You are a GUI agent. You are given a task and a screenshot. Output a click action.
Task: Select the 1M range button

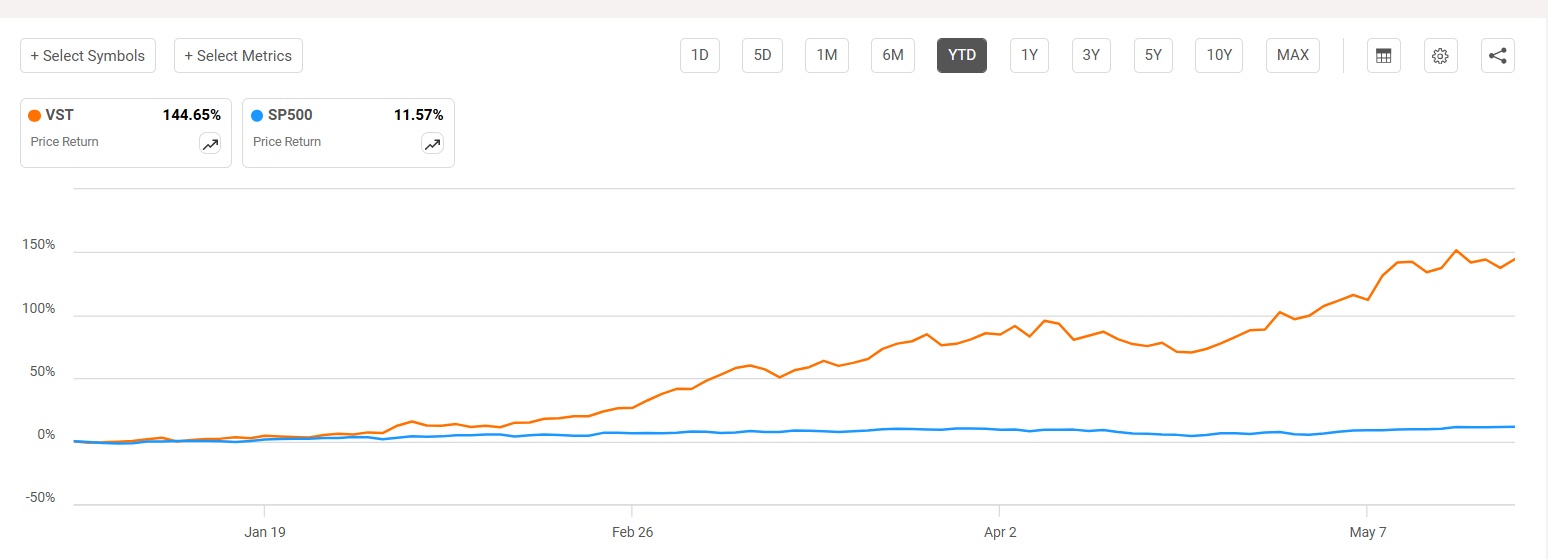[x=826, y=56]
